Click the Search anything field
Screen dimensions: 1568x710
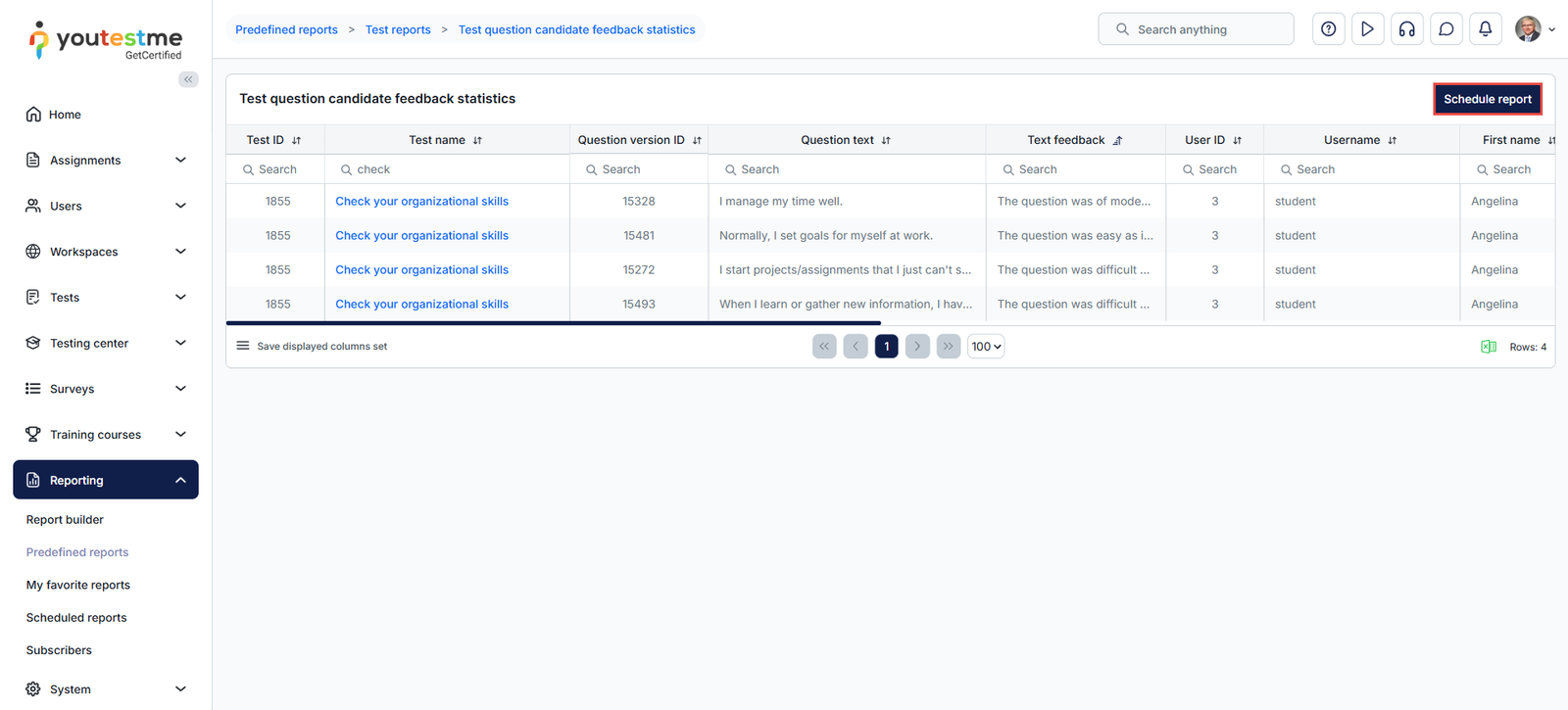pos(1196,29)
